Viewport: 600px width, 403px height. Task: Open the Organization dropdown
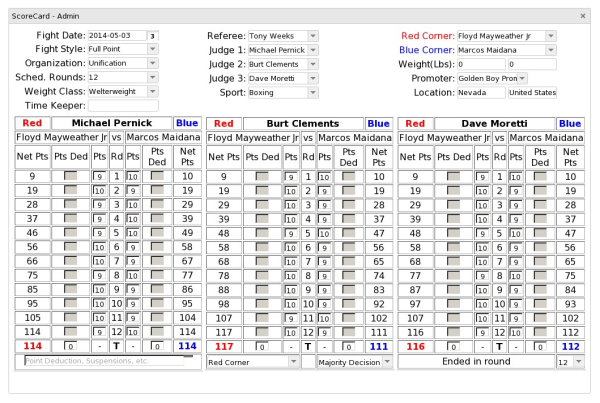click(x=153, y=63)
